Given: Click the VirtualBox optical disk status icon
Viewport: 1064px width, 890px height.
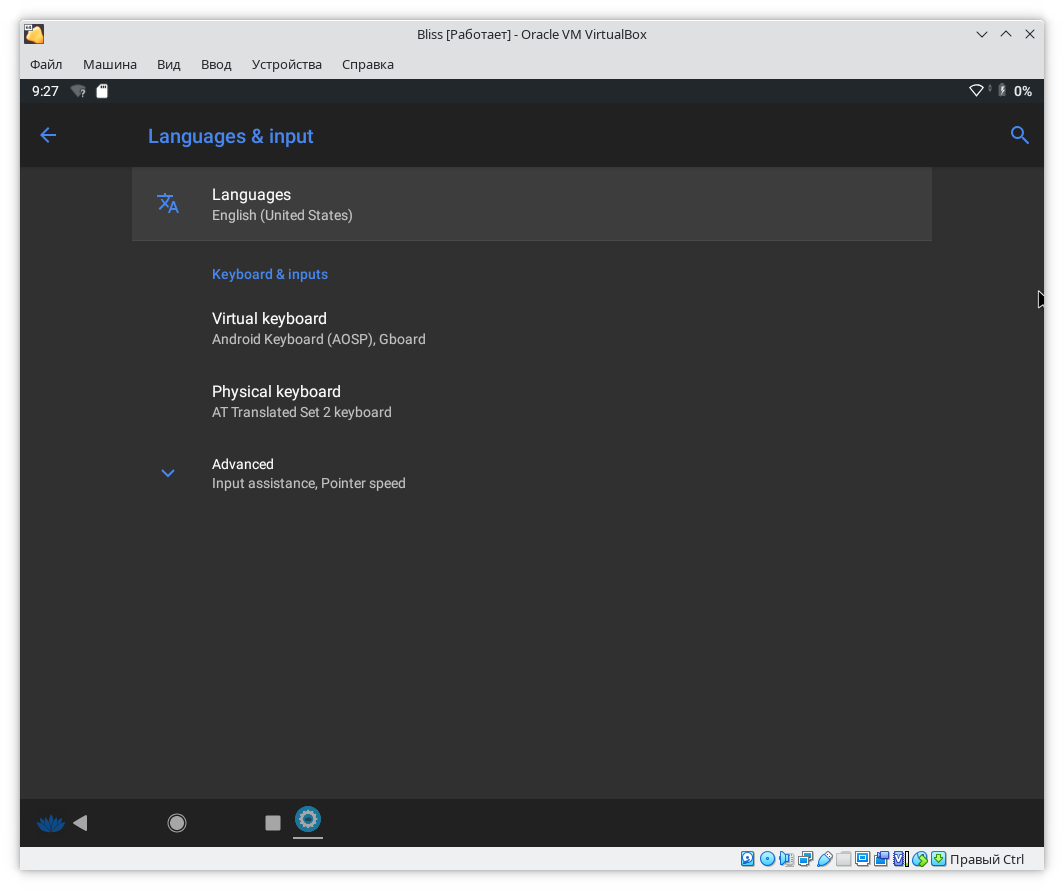Looking at the screenshot, I should tap(767, 859).
